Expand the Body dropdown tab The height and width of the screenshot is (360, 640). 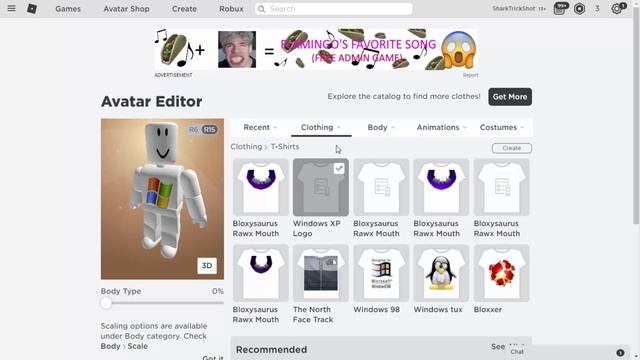381,127
